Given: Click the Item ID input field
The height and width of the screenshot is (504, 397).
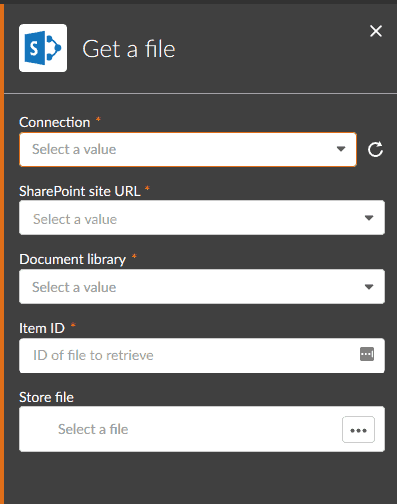Looking at the screenshot, I should [x=202, y=356].
